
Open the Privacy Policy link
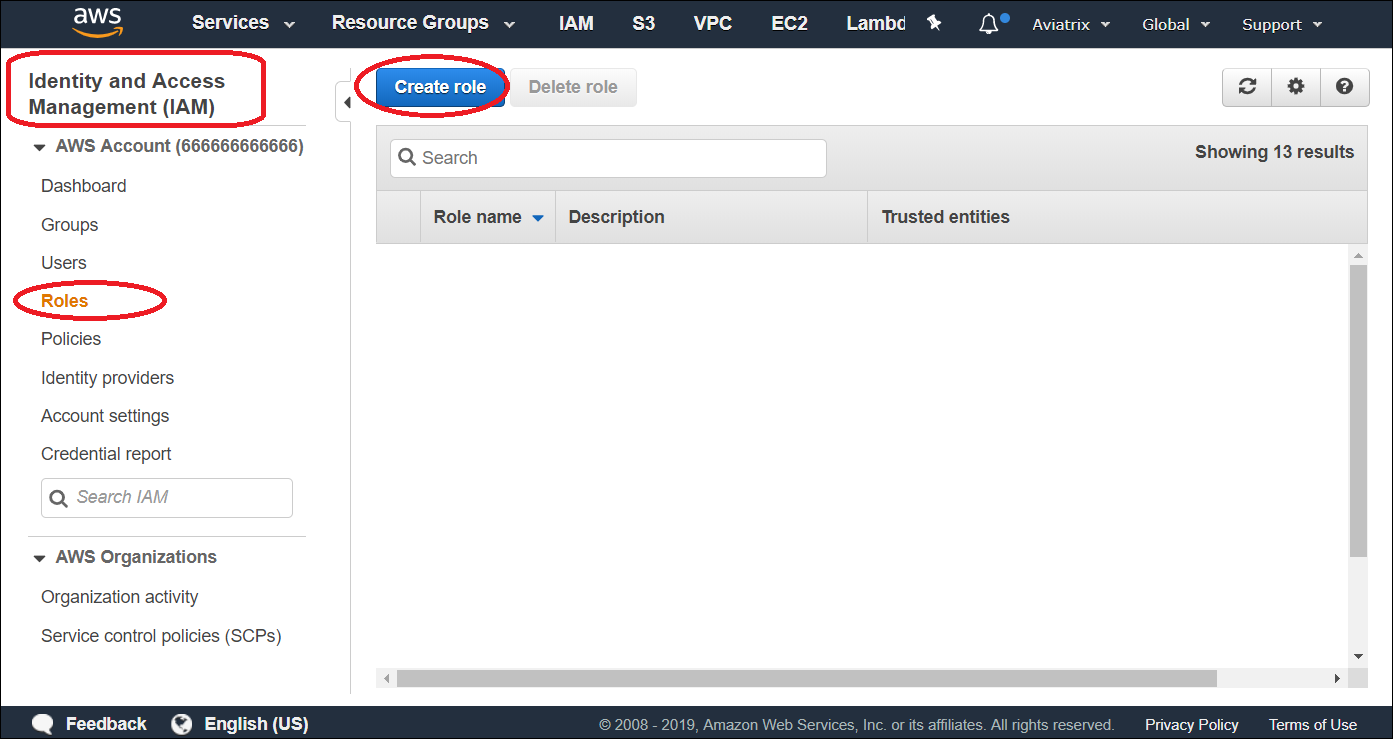tap(1191, 724)
